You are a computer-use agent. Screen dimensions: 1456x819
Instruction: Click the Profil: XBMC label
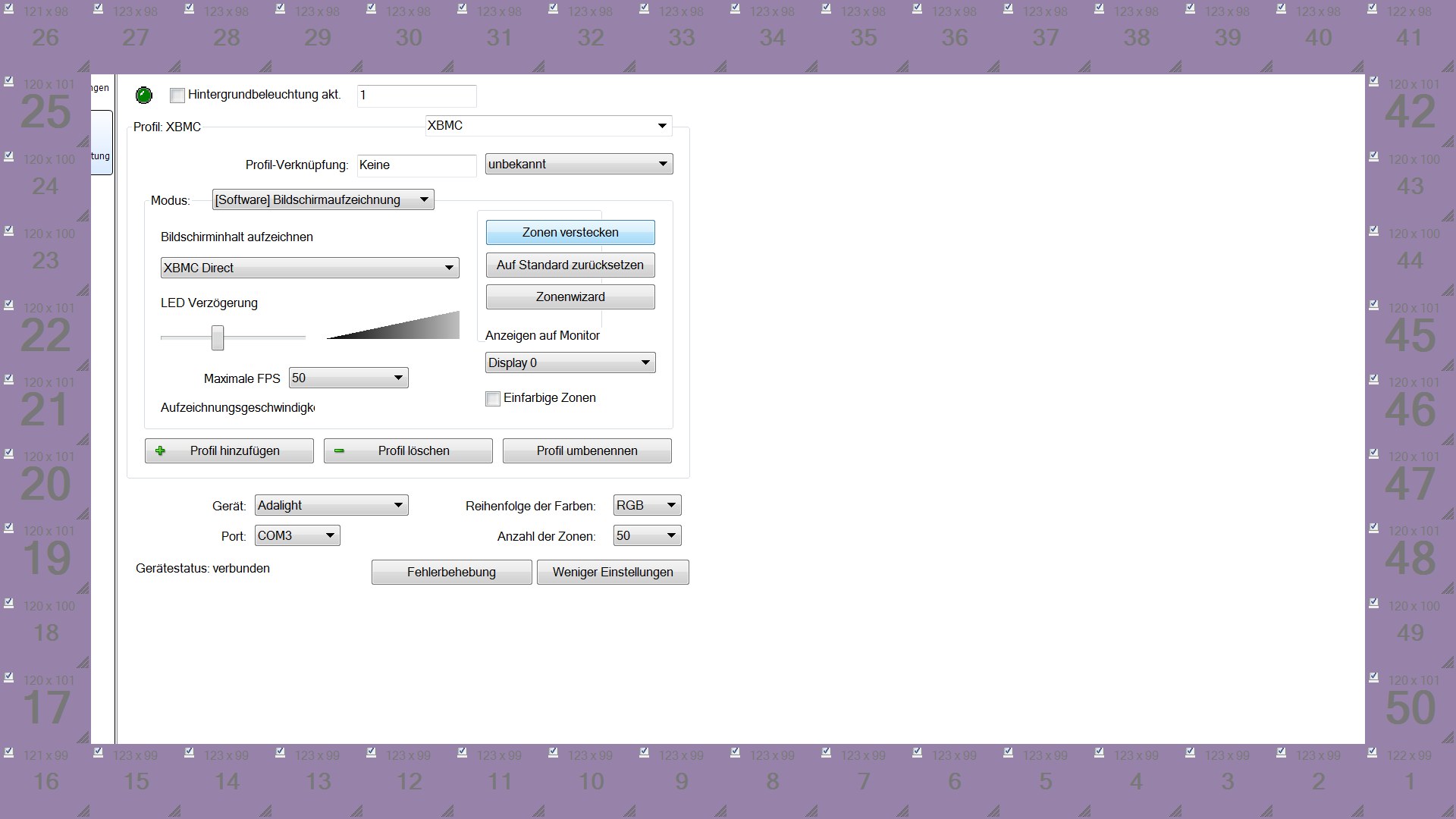coord(167,127)
